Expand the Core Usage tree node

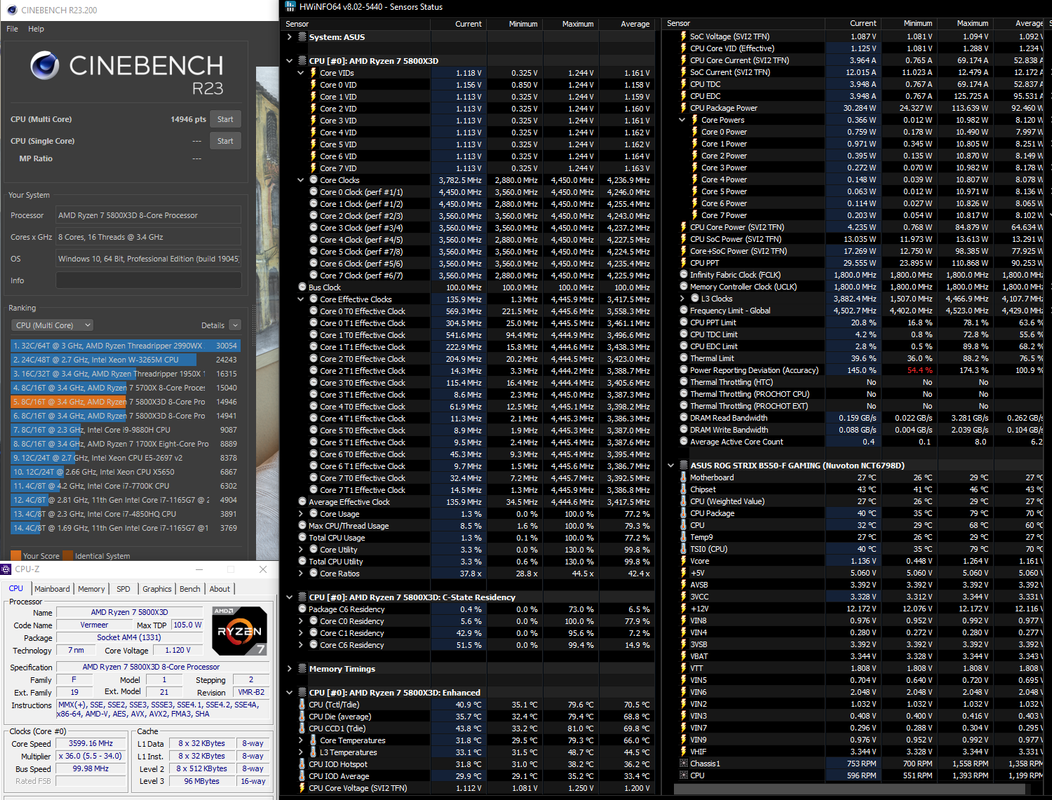[301, 514]
